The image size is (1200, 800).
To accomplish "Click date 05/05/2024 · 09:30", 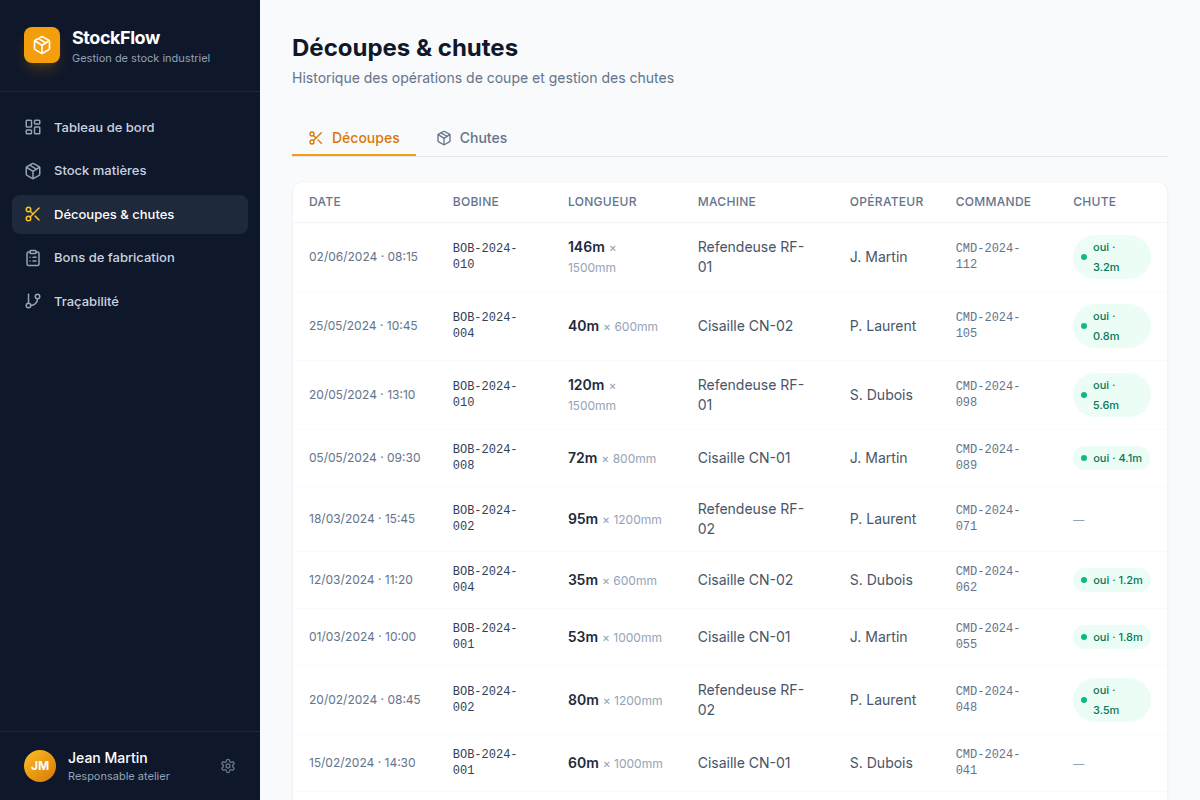I will (365, 458).
